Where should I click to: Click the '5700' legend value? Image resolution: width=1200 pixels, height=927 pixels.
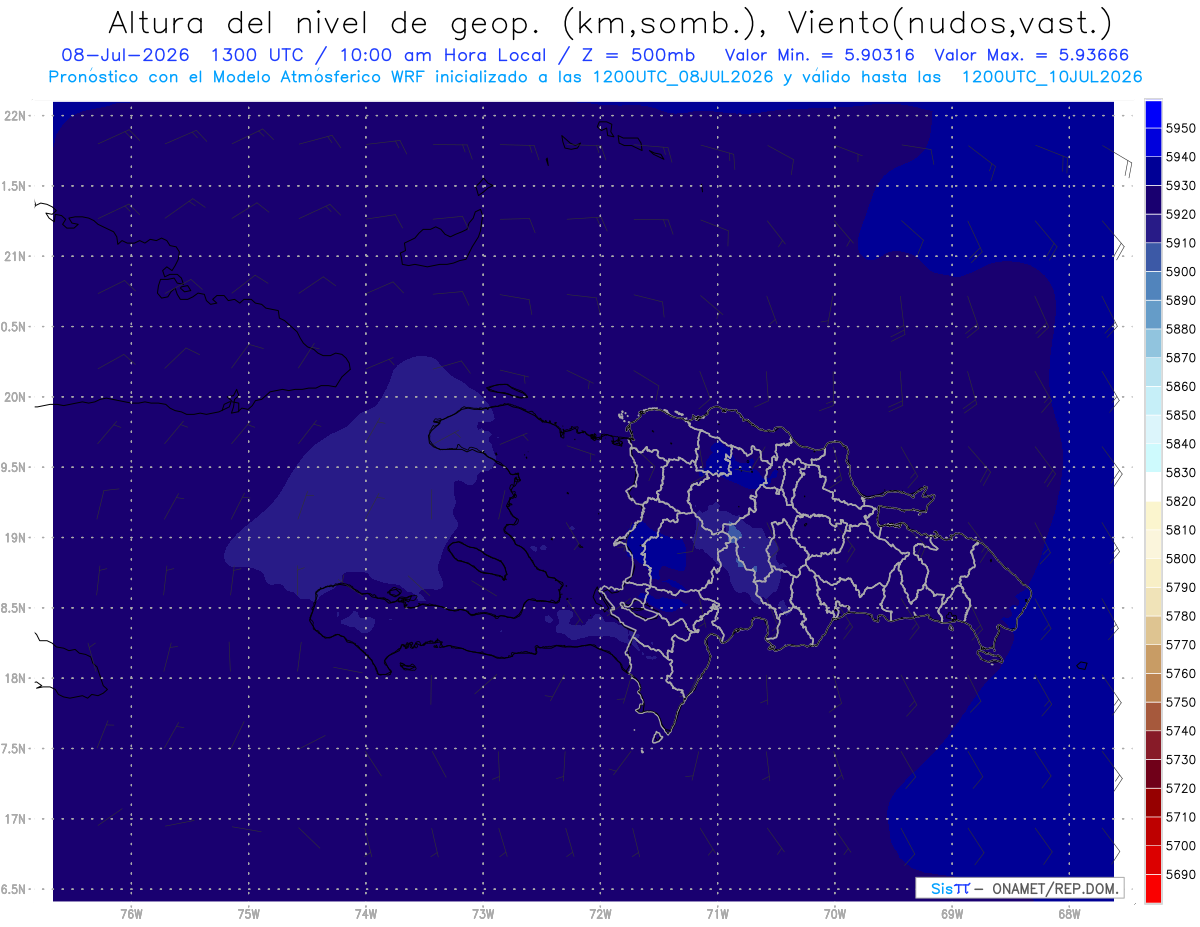[1181, 845]
